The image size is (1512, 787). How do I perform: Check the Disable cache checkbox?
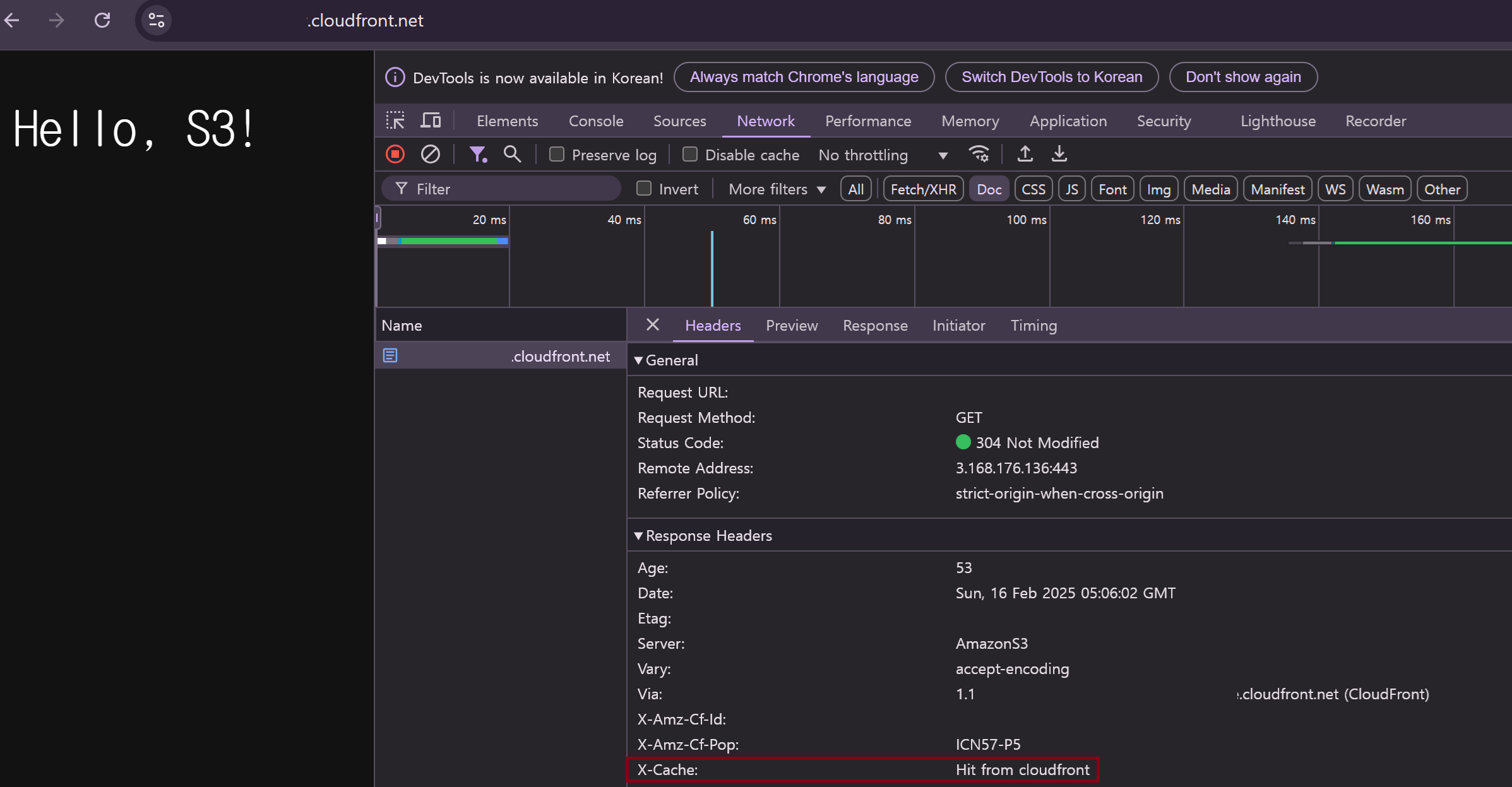(x=690, y=155)
